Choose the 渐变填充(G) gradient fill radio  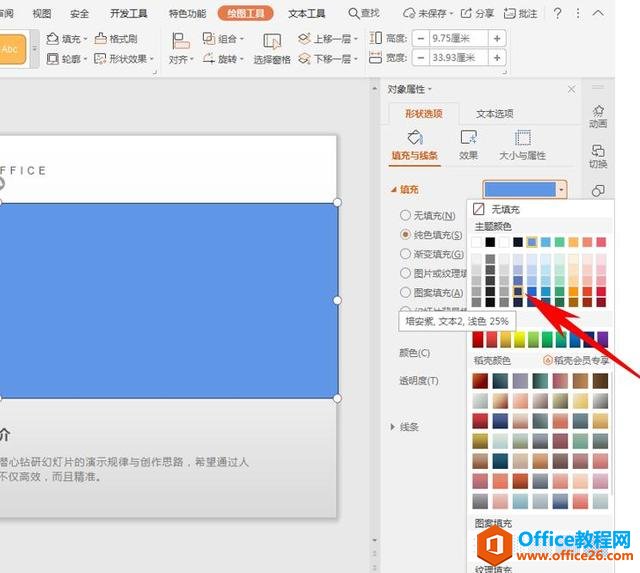click(x=405, y=254)
